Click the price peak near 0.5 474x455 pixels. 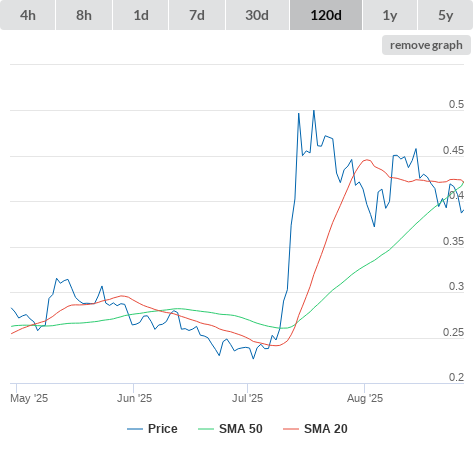(x=314, y=111)
